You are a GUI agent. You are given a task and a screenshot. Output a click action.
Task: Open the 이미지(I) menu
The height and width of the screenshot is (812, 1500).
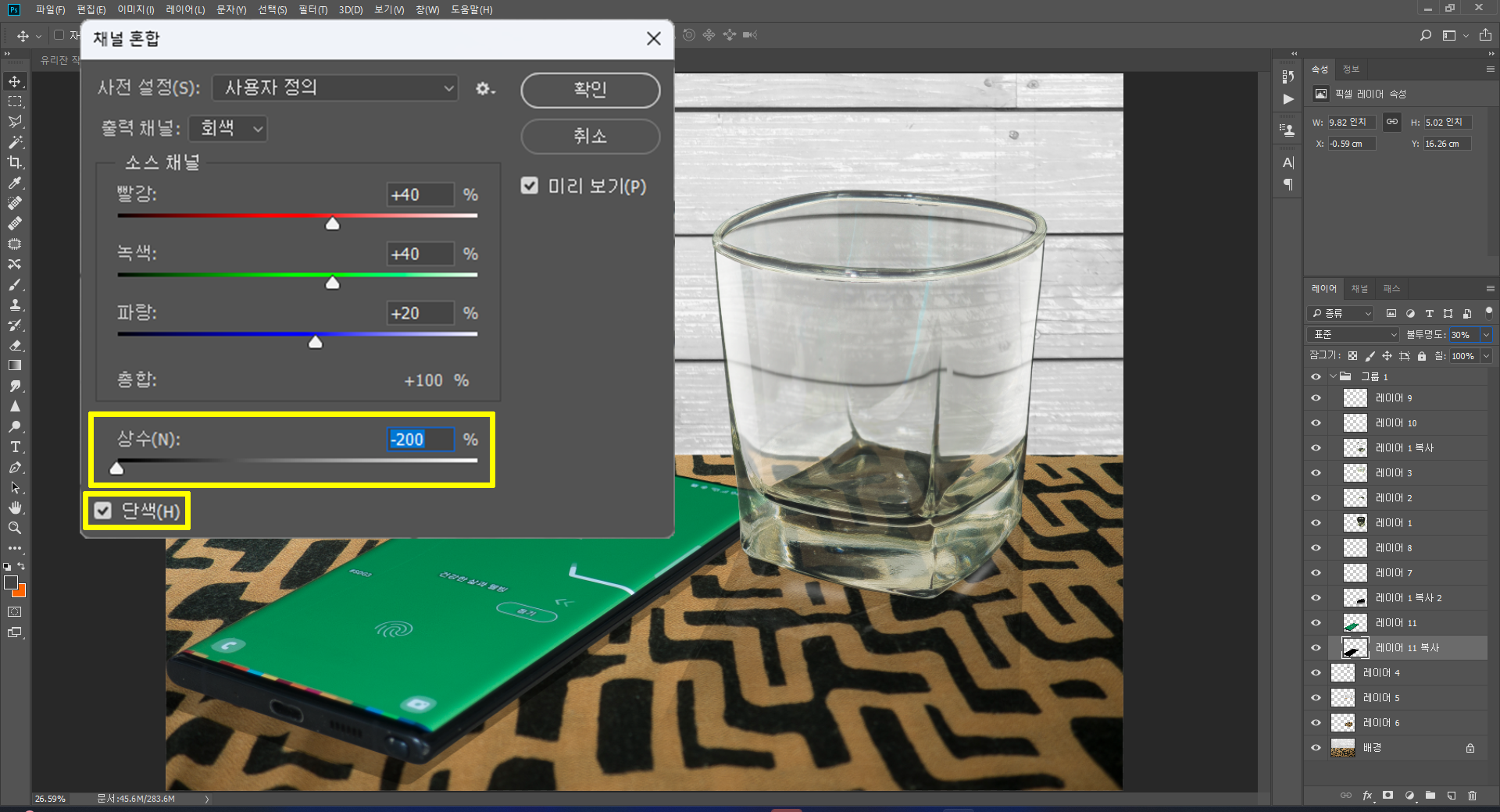tap(135, 9)
